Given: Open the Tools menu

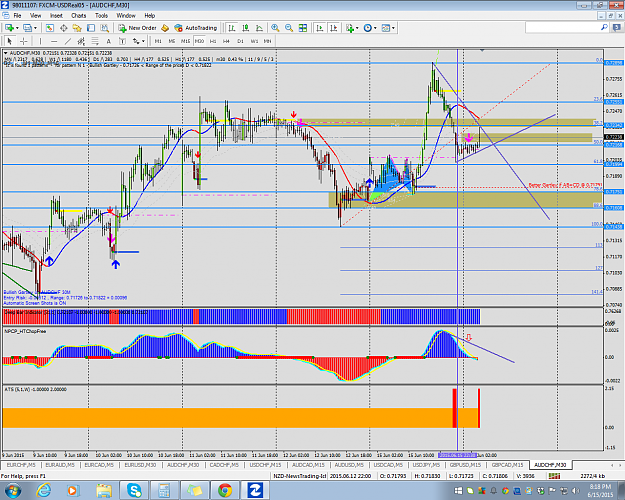Looking at the screenshot, I should (101, 16).
